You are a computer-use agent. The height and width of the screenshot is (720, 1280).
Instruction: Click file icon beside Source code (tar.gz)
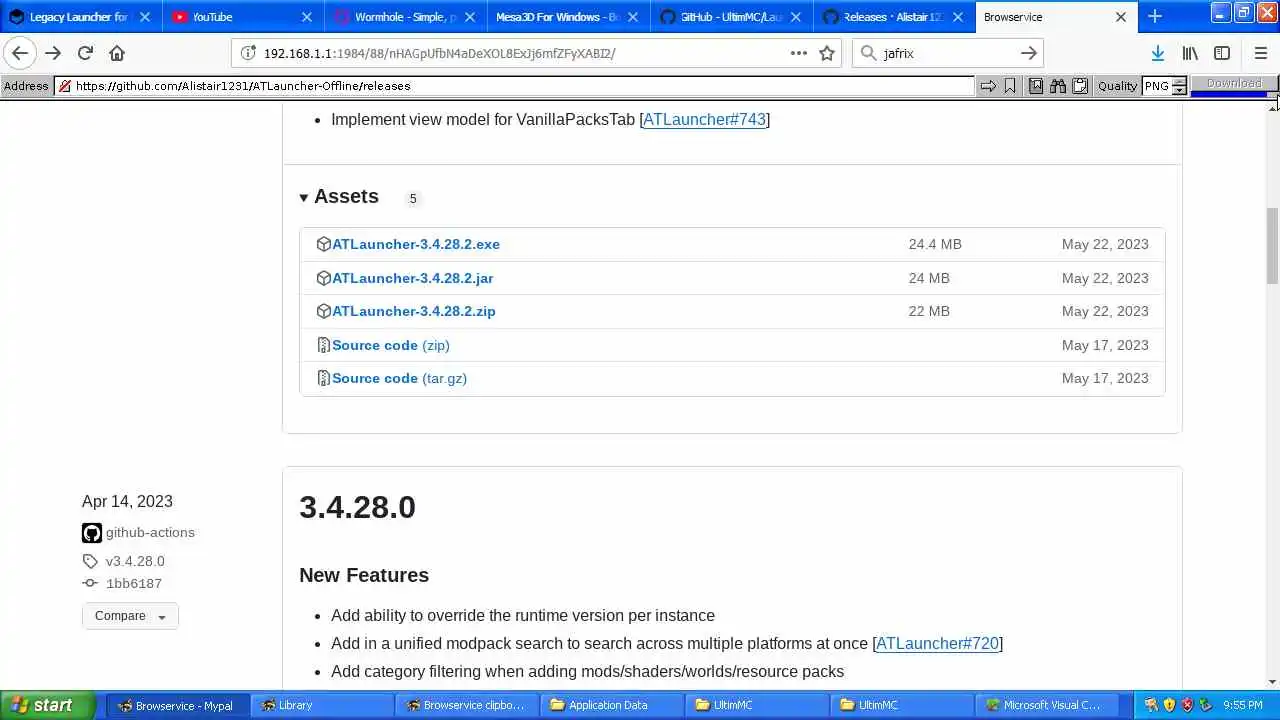point(323,378)
